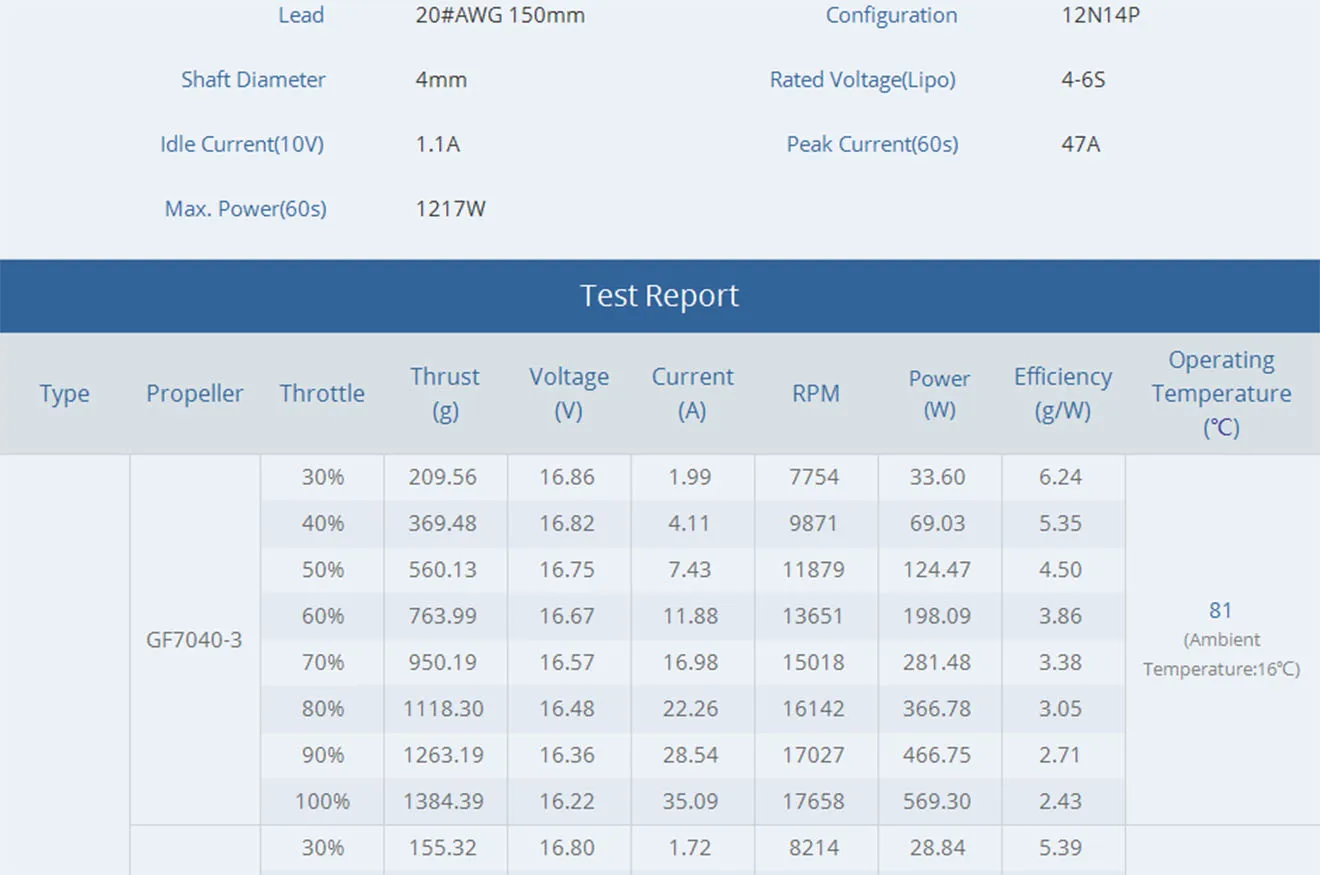Select the GF7040-3 propeller cell
The width and height of the screenshot is (1320, 875).
(194, 640)
